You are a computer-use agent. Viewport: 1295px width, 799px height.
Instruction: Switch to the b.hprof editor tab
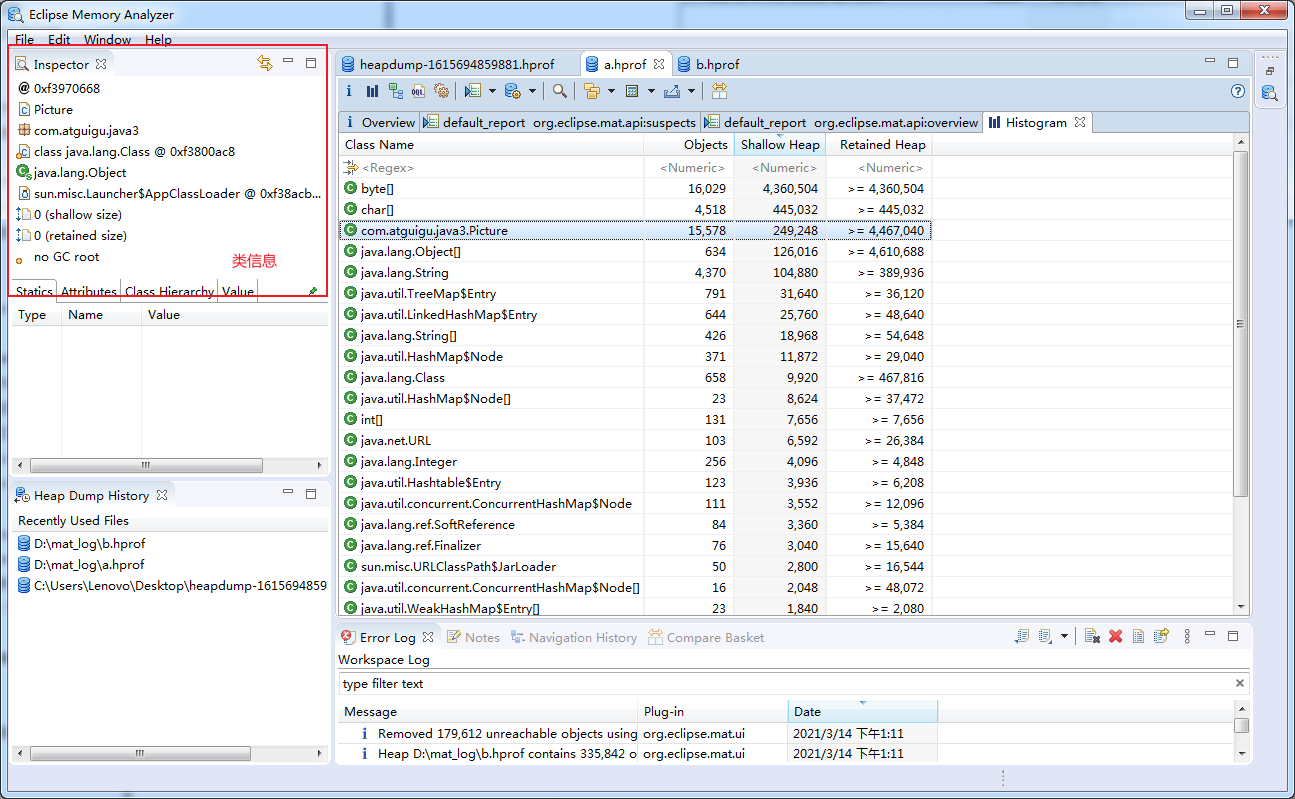click(709, 64)
